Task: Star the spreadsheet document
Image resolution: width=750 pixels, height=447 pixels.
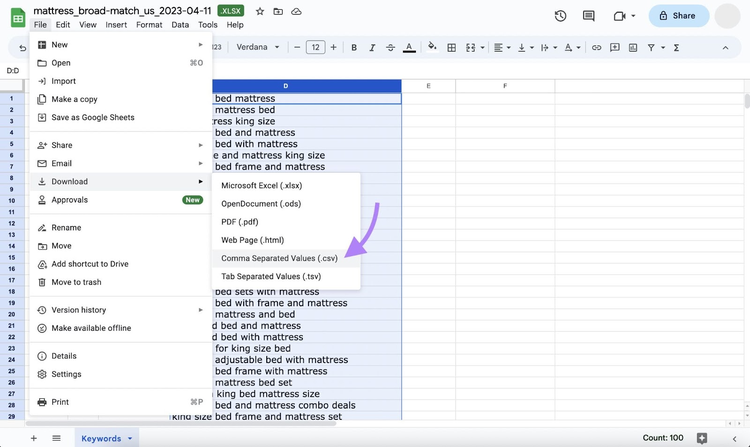Action: coord(260,11)
